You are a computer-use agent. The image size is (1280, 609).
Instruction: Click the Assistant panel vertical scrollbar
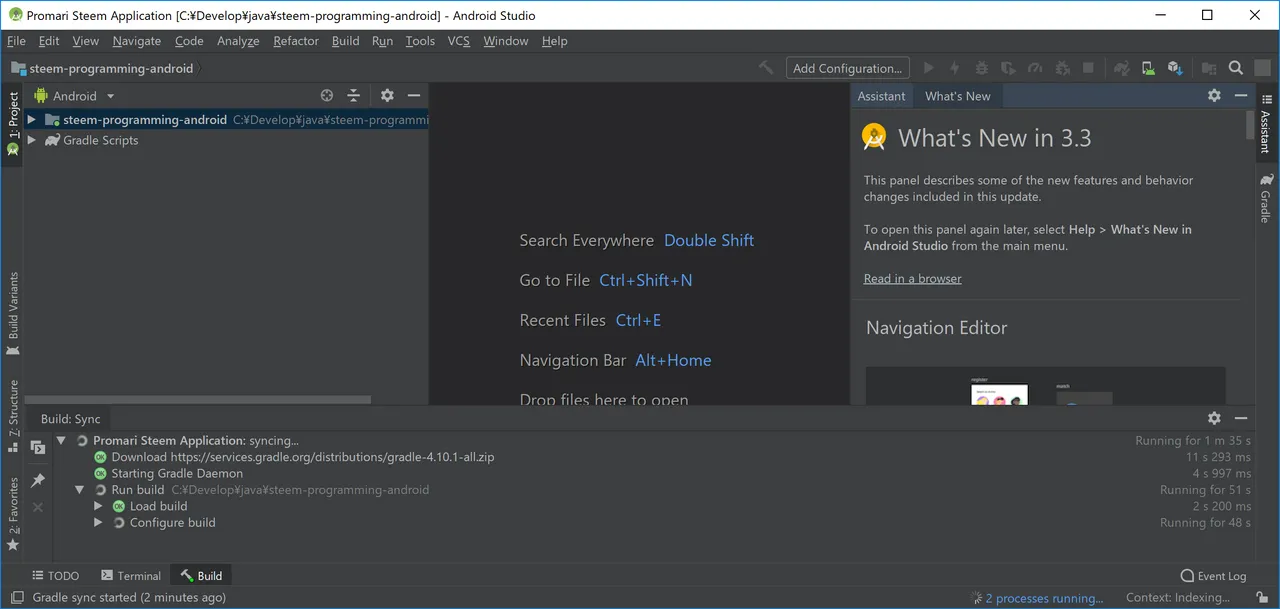1250,124
